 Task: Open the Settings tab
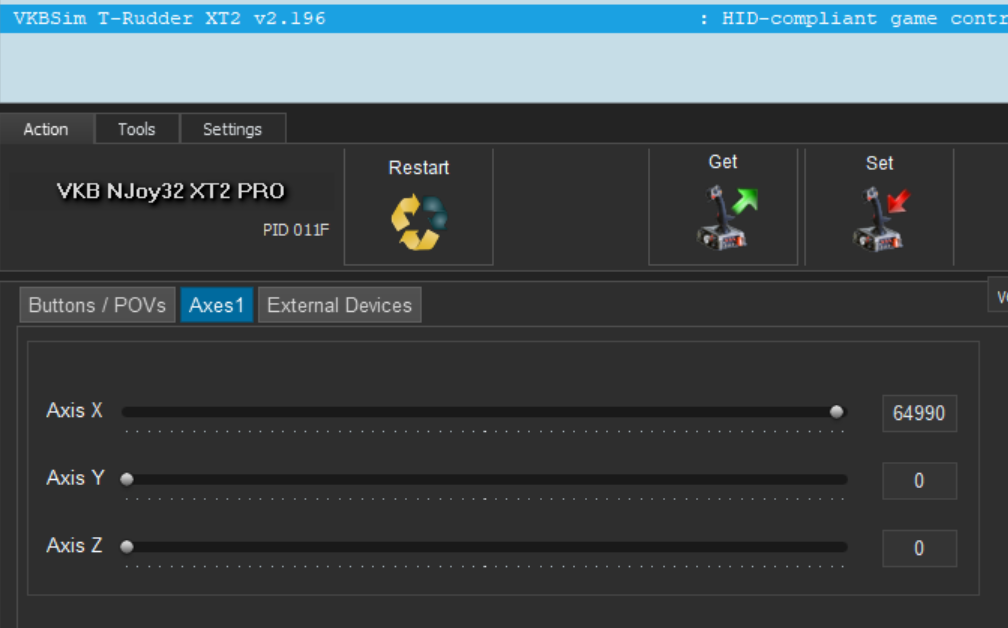pos(233,129)
